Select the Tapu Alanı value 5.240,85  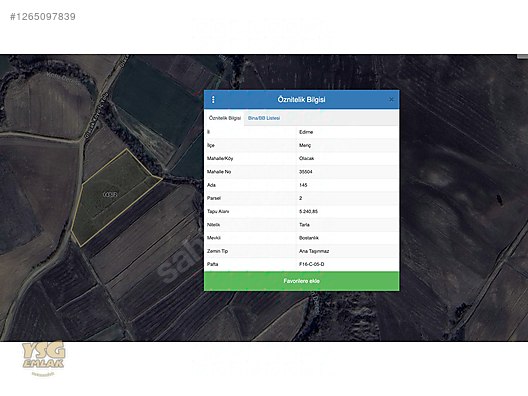point(308,211)
